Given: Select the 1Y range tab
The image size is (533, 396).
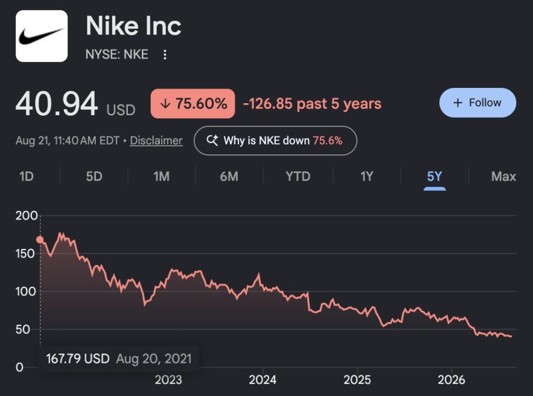Looking at the screenshot, I should [367, 176].
